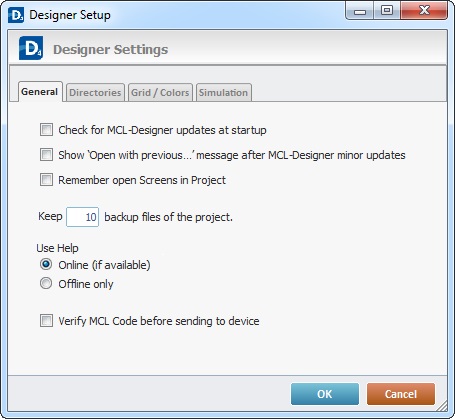Dismiss the dialog with Cancel

coord(401,394)
